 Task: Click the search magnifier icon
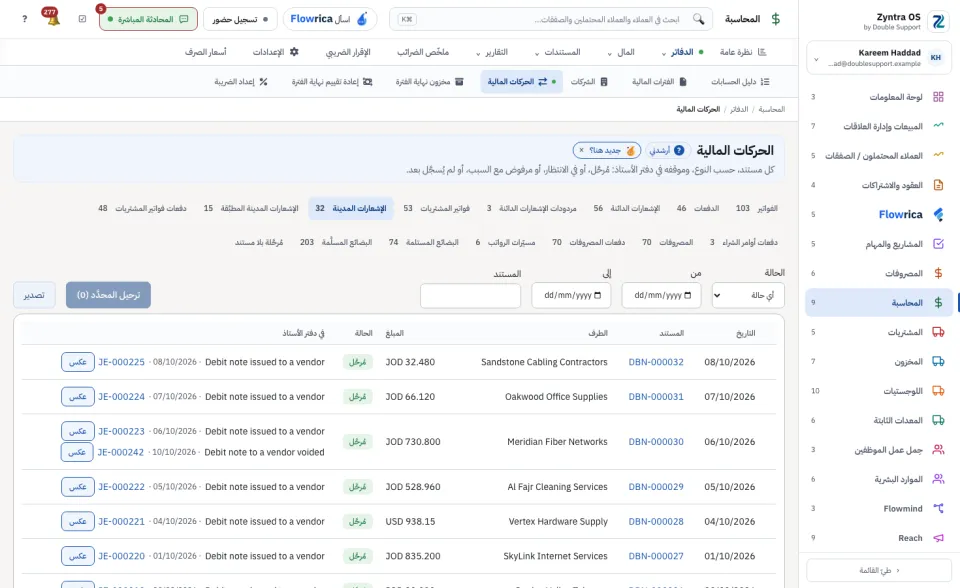[x=699, y=19]
